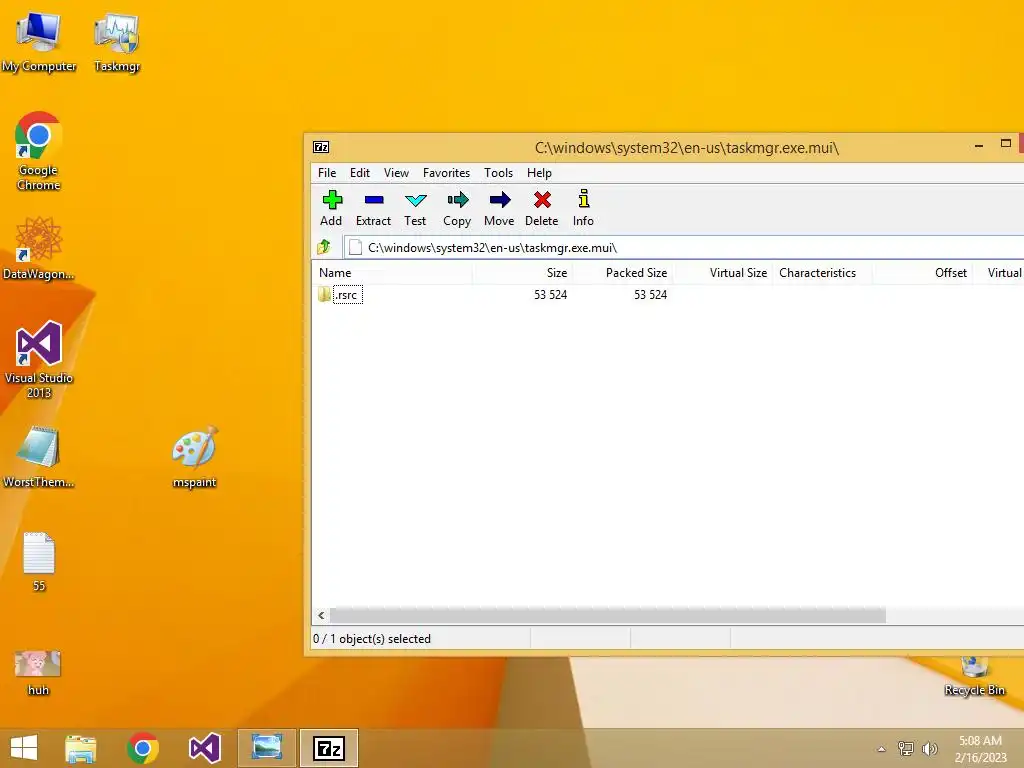This screenshot has height=768, width=1024.
Task: Click the 53 524 Size value
Action: 551,295
